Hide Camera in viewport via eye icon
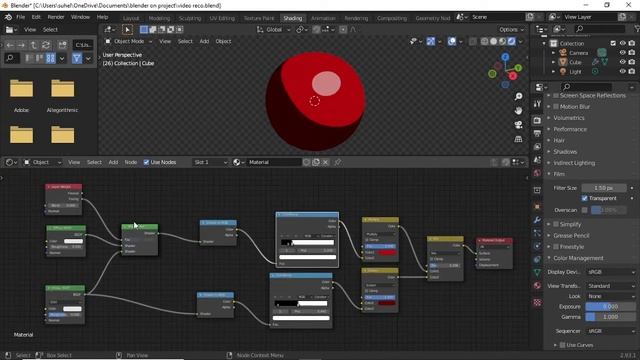 [622, 53]
